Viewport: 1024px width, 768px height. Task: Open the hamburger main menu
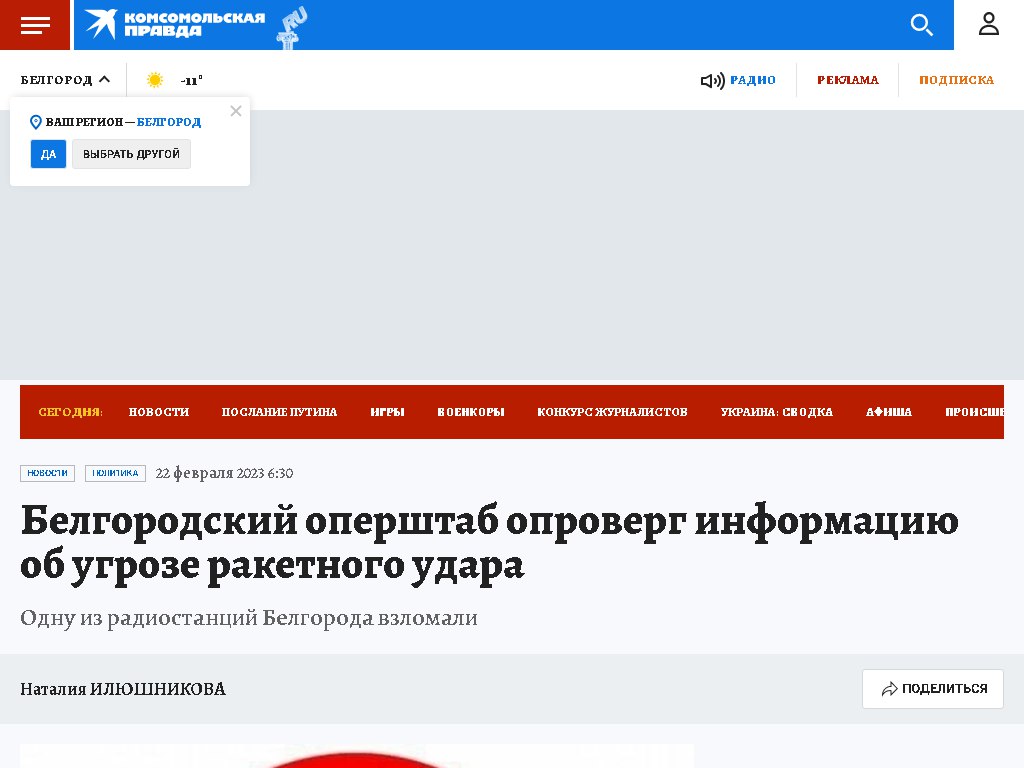point(35,25)
